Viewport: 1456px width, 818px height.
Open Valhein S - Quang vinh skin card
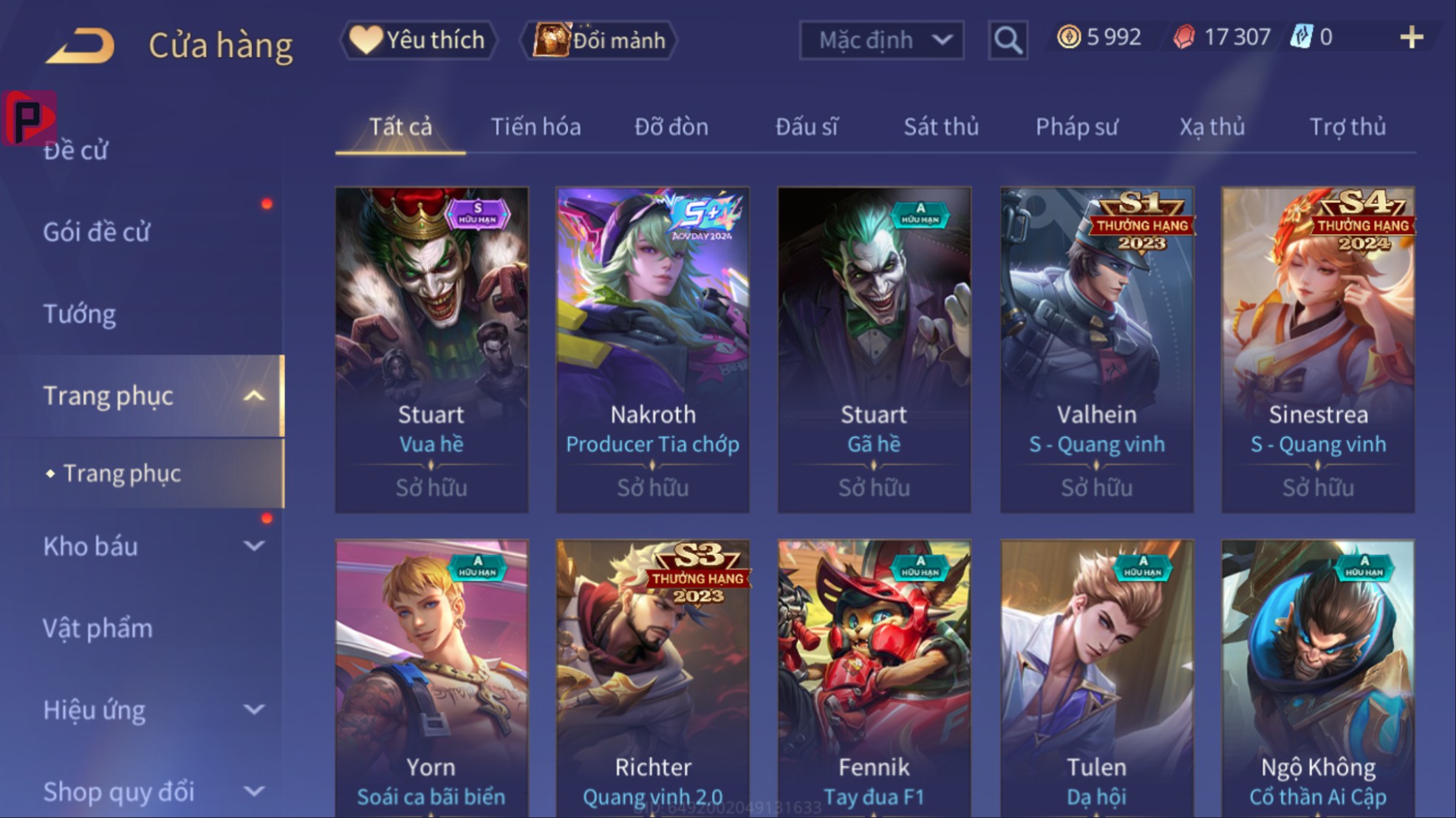tap(1097, 350)
